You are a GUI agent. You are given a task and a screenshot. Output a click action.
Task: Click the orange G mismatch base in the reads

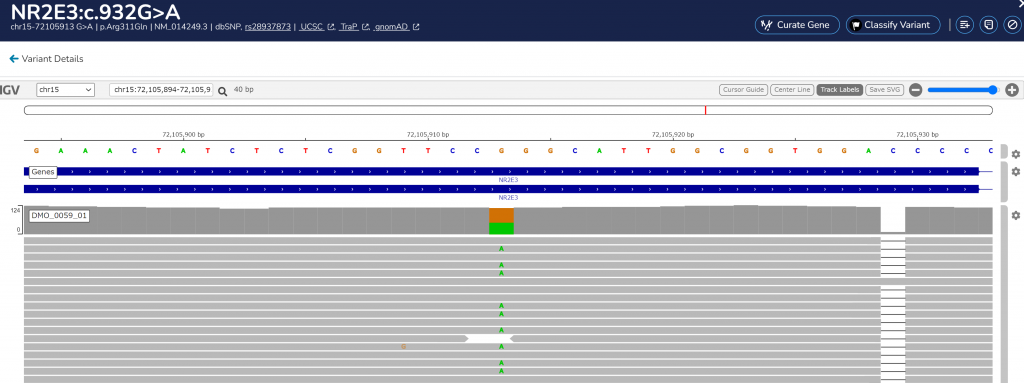[404, 346]
